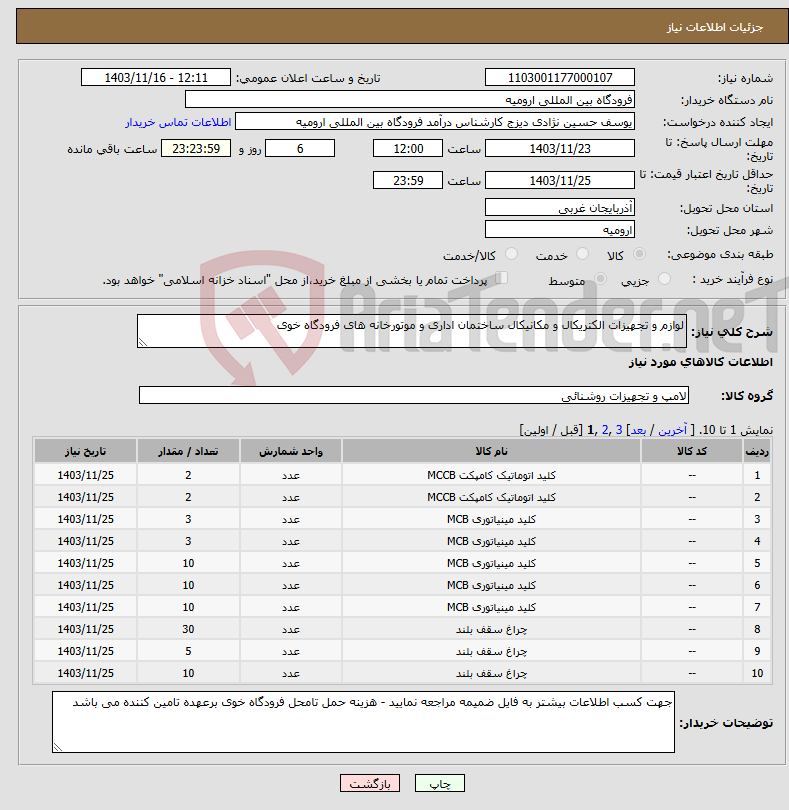The height and width of the screenshot is (810, 789).
Task: Click the ایجاد کننده درخواست field
Action: tap(435, 122)
